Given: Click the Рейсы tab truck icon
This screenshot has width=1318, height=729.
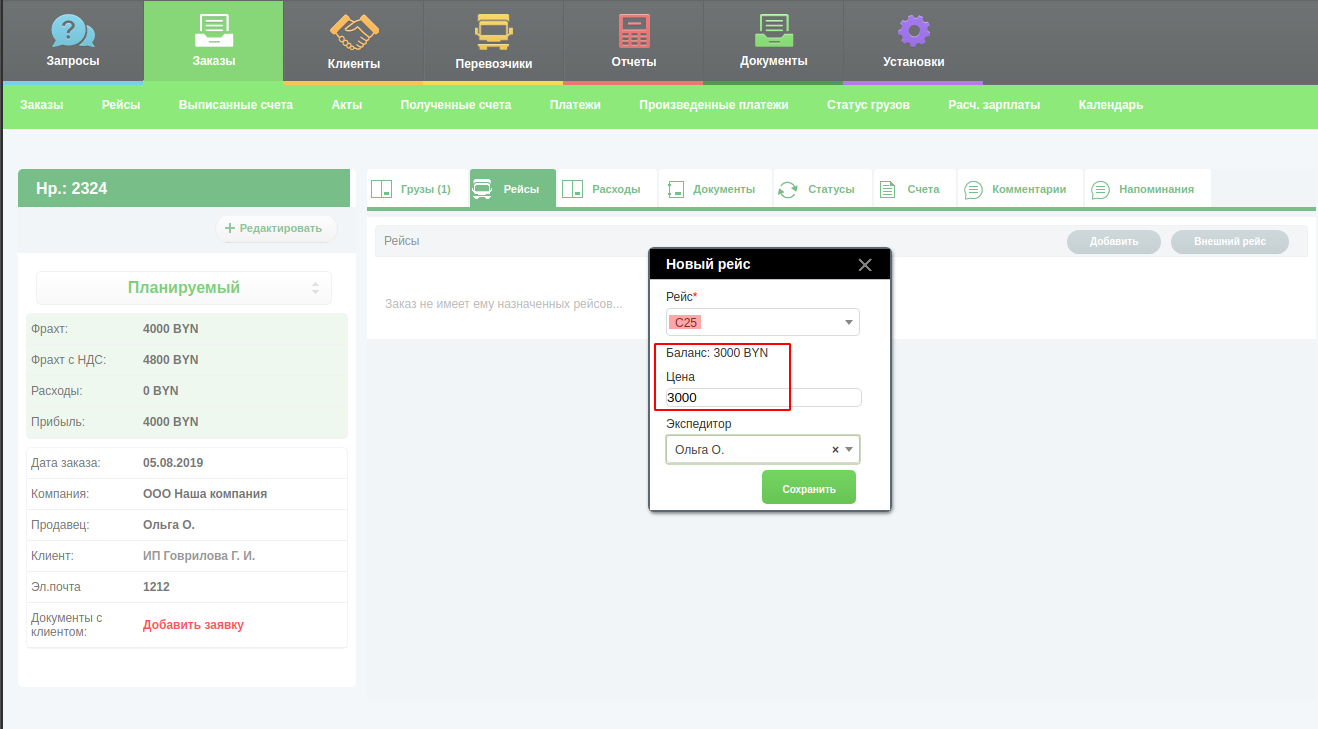Looking at the screenshot, I should [x=481, y=189].
